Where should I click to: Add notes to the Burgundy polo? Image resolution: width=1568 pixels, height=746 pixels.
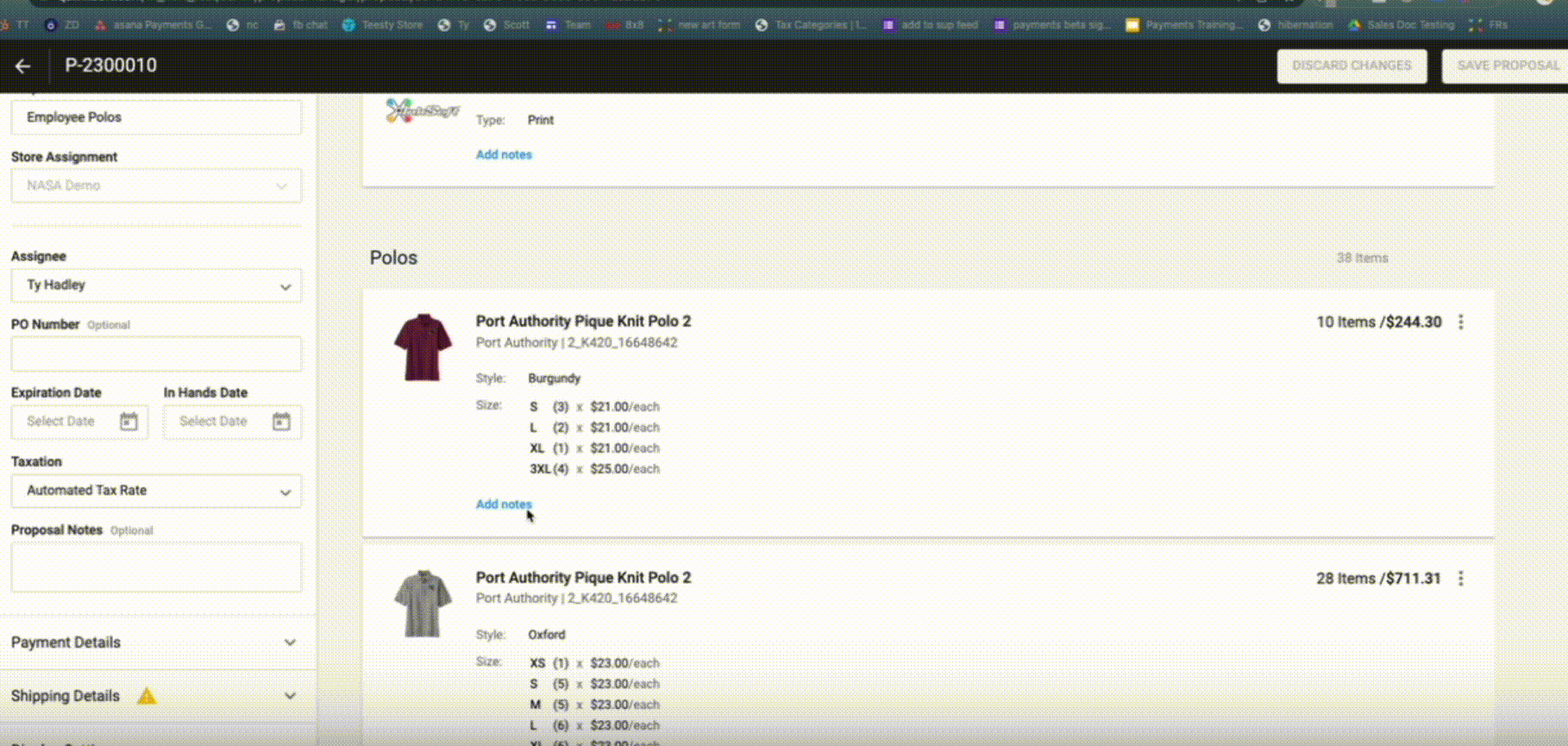(x=504, y=505)
